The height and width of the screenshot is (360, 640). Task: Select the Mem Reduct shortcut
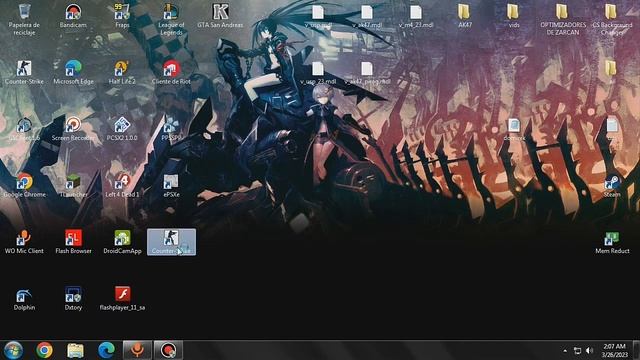tap(612, 242)
